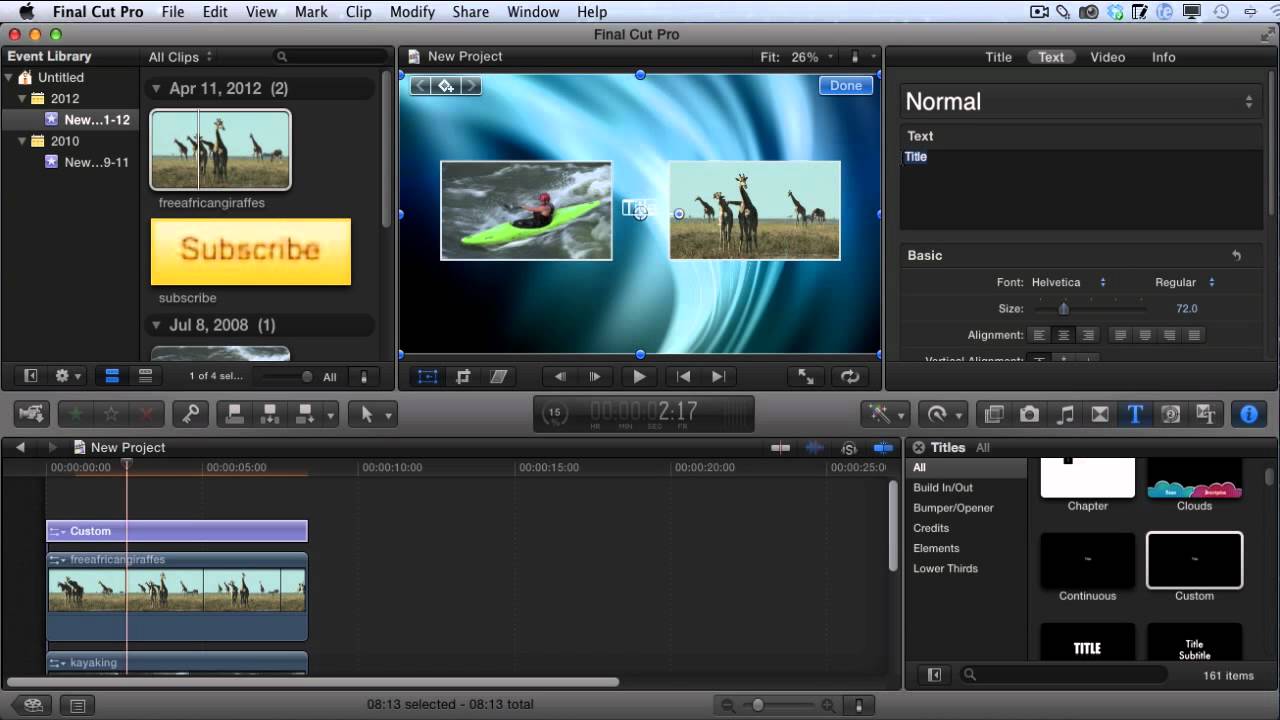Select Lower Thirds titles category
This screenshot has width=1280, height=720.
pyautogui.click(x=945, y=569)
